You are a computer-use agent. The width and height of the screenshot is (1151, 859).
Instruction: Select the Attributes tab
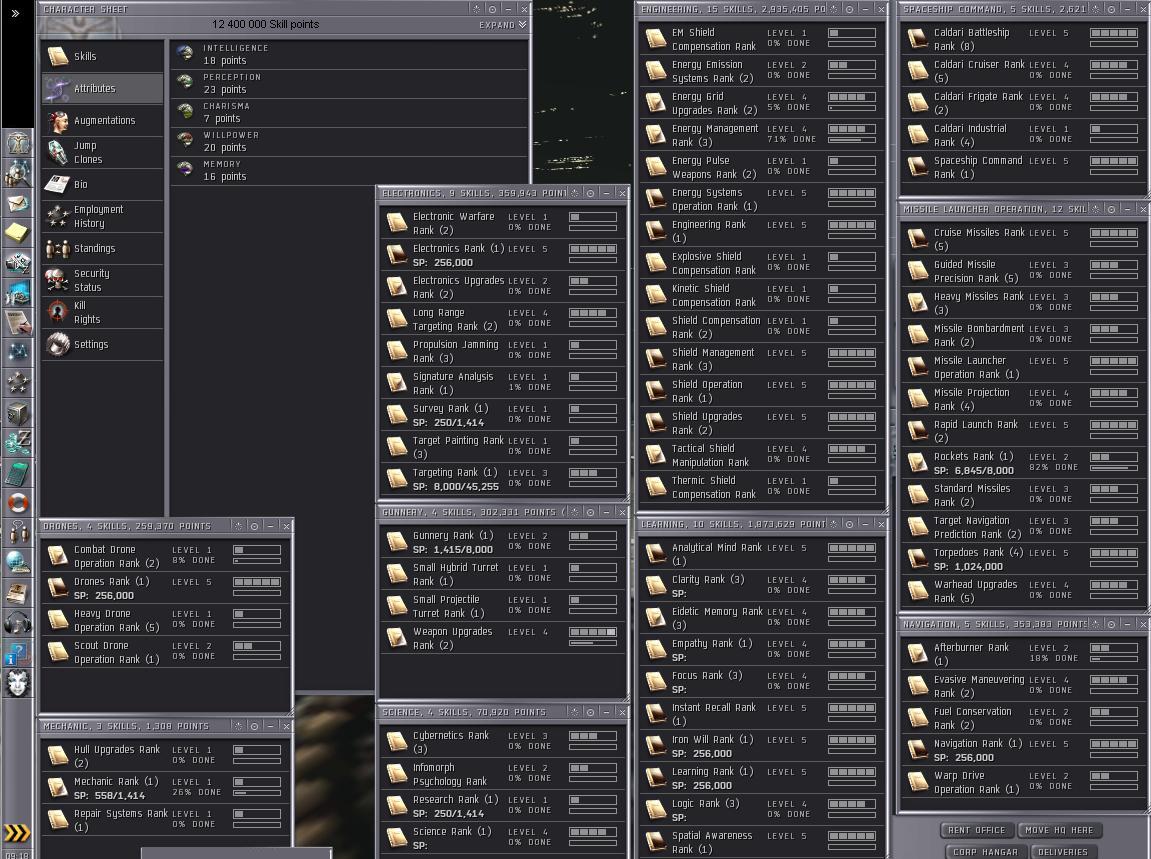pos(102,88)
